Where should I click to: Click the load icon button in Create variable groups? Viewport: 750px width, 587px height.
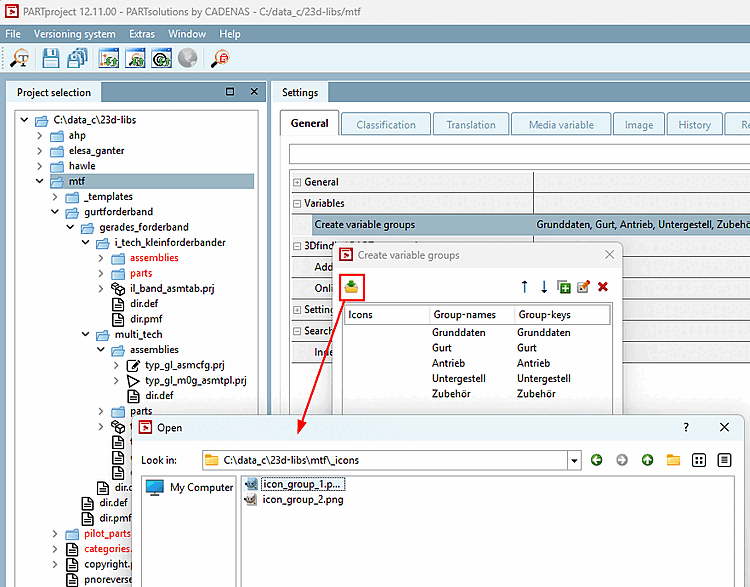coord(352,287)
